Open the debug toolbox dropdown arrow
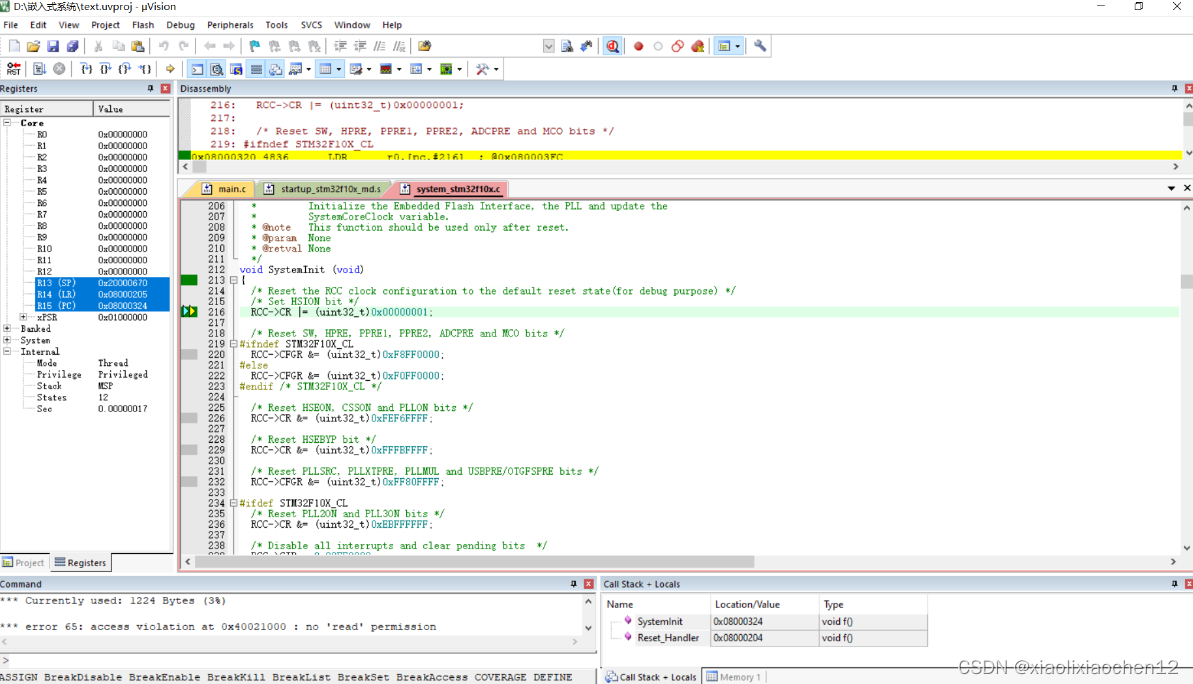This screenshot has height=684, width=1193. click(x=496, y=69)
